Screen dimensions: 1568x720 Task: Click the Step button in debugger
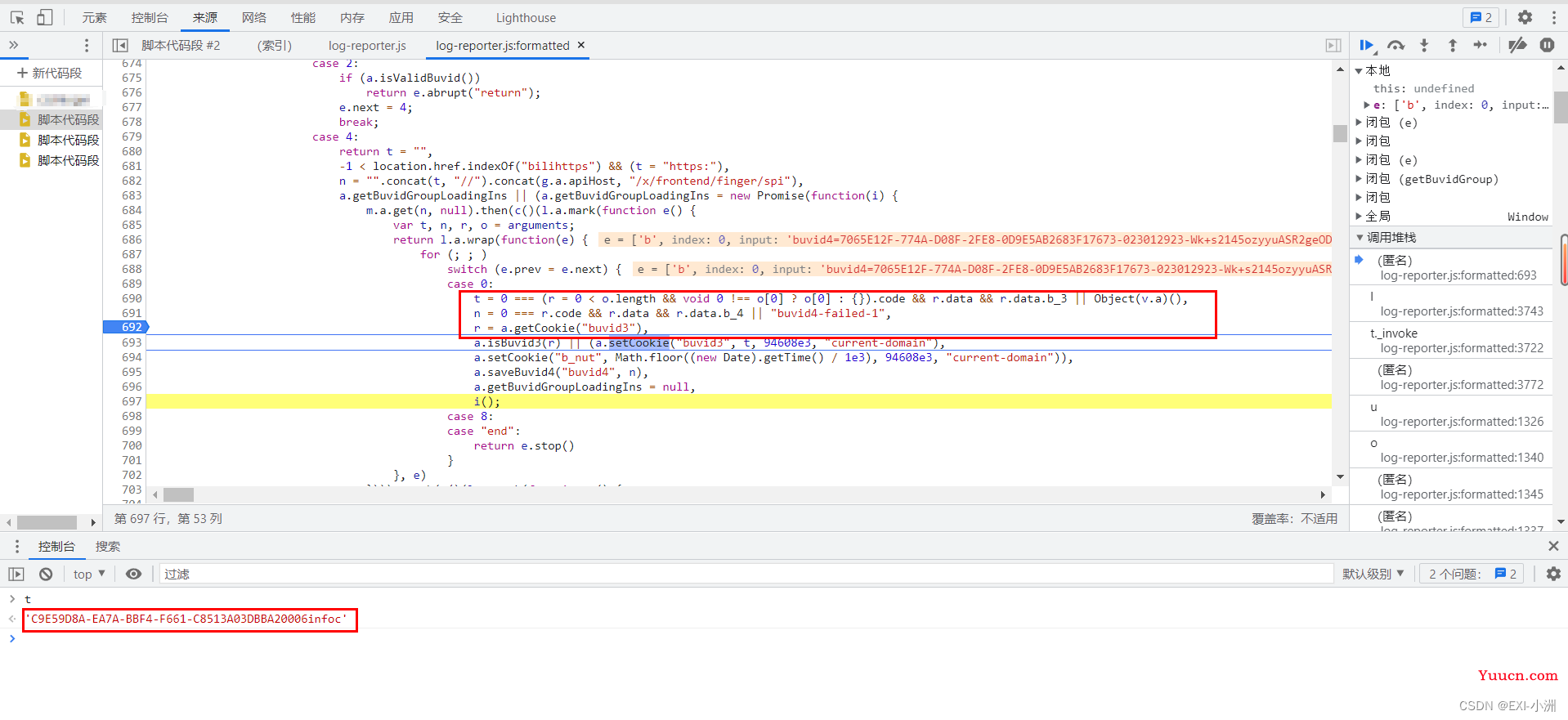coord(1481,45)
